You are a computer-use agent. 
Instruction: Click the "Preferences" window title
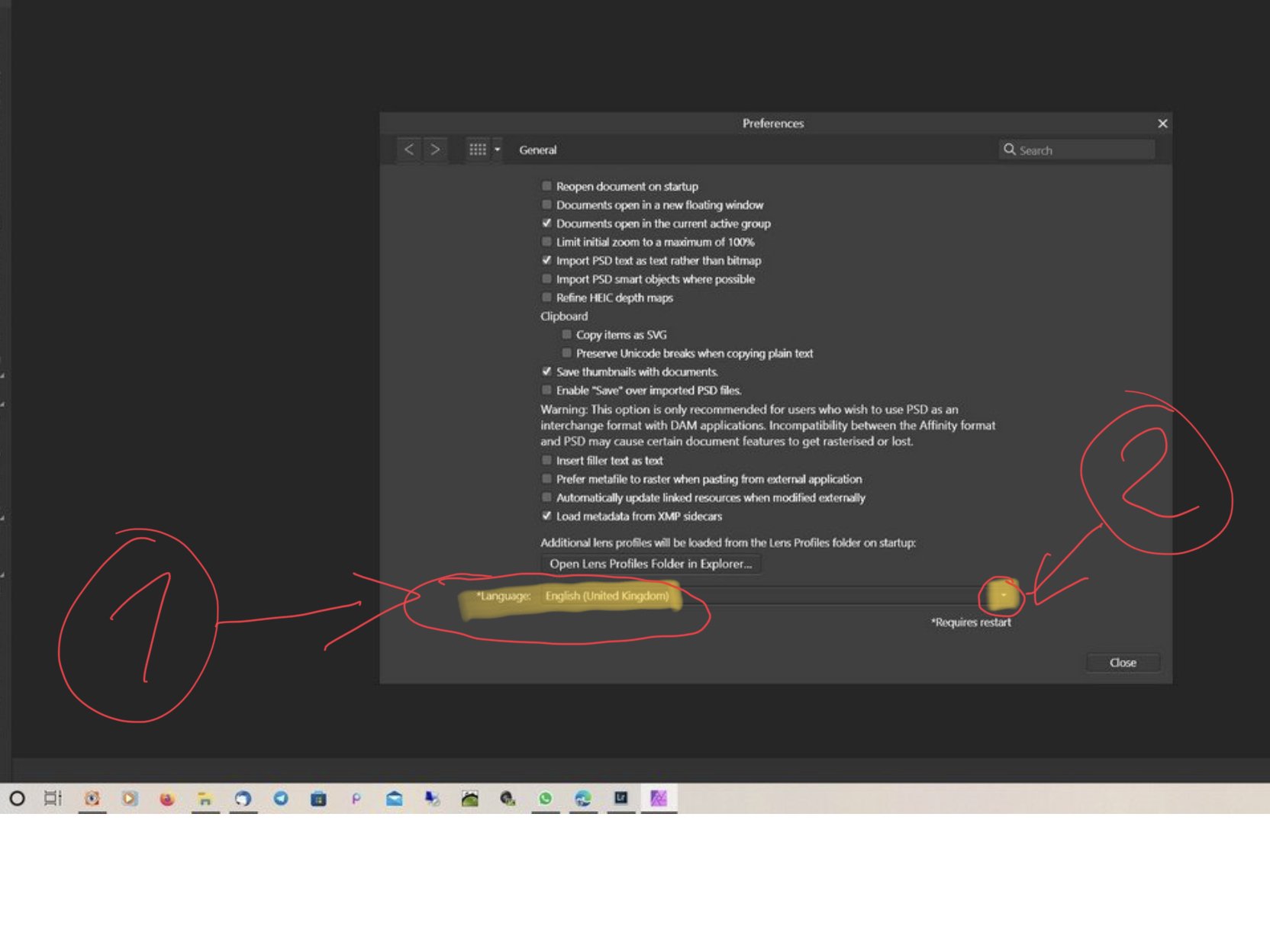click(x=773, y=124)
